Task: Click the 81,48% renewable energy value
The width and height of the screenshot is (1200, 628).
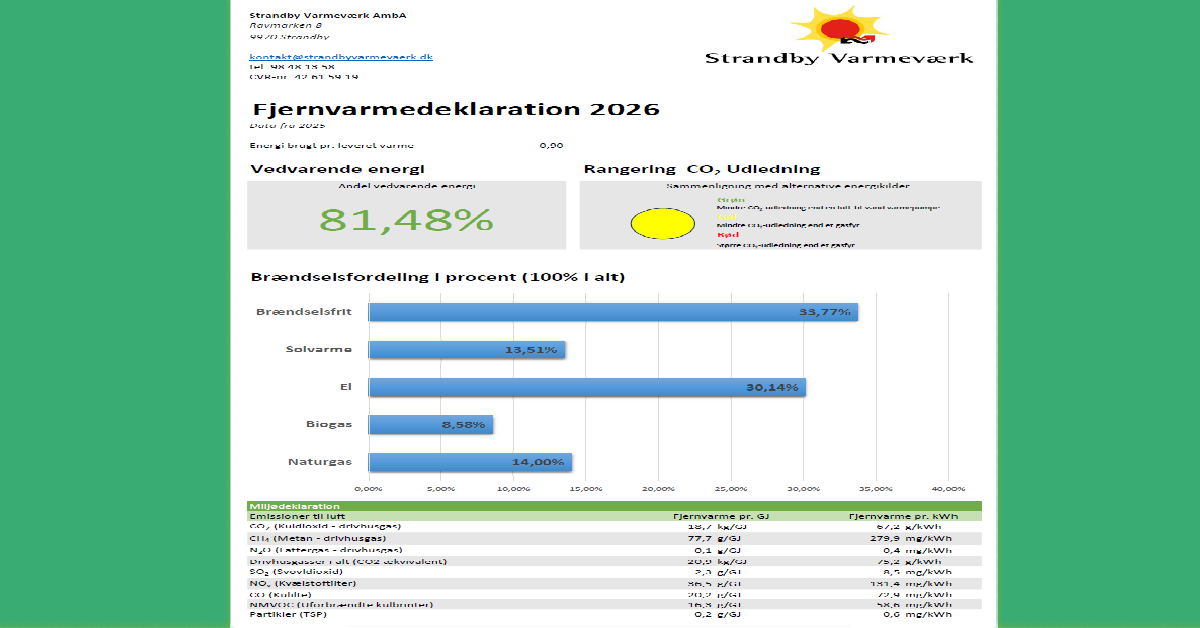Action: coord(406,220)
